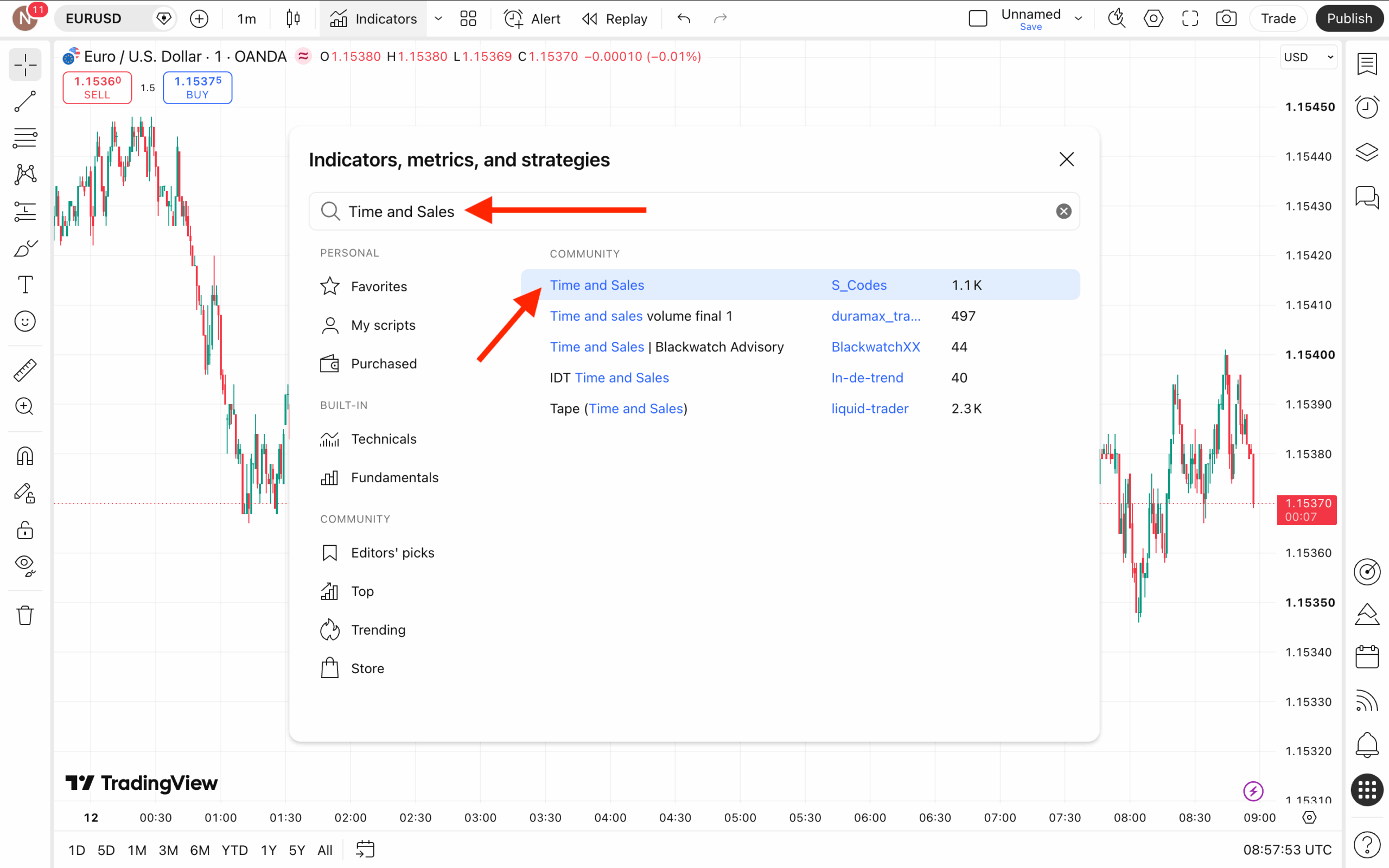Screen dimensions: 1389x868
Task: Start Bar Replay mode
Action: pyautogui.click(x=615, y=18)
